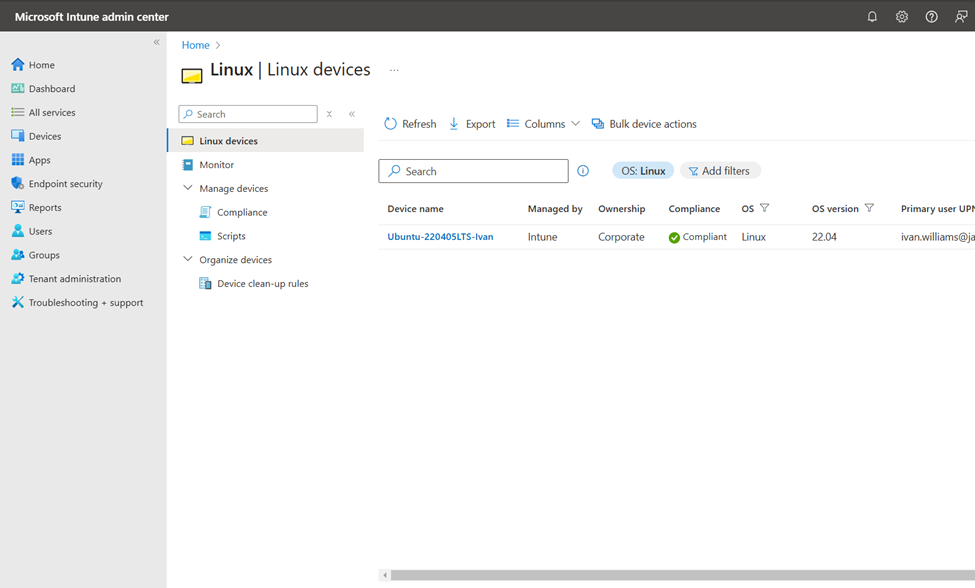Viewport: 975px width, 588px height.
Task: Click the Compliance policy icon
Action: coord(205,212)
